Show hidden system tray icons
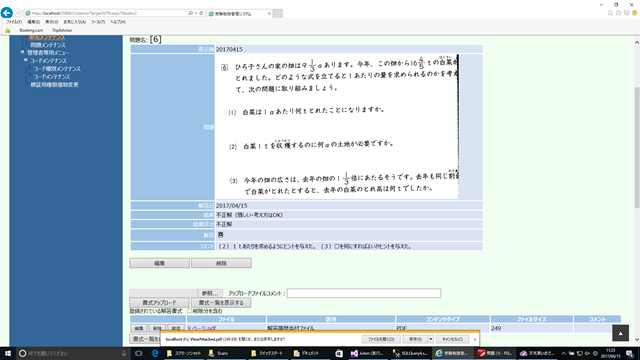 (x=564, y=353)
